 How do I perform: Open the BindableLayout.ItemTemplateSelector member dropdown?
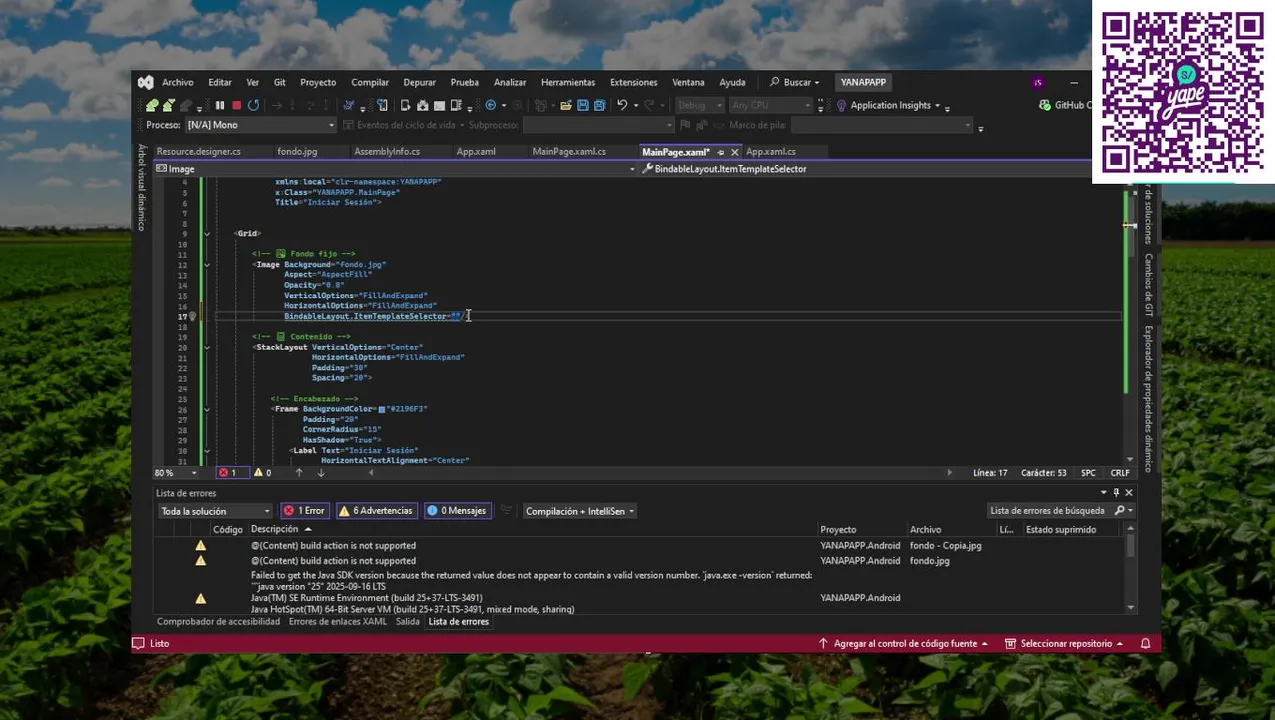[x=865, y=169]
